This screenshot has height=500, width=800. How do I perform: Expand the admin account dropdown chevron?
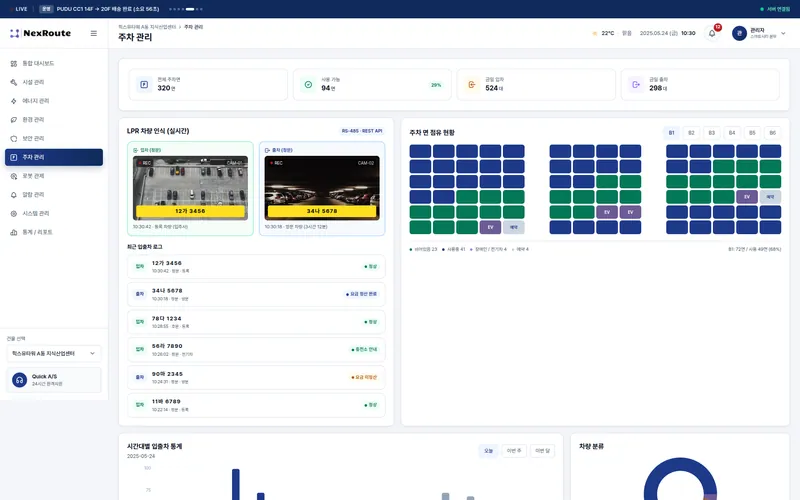[783, 33]
